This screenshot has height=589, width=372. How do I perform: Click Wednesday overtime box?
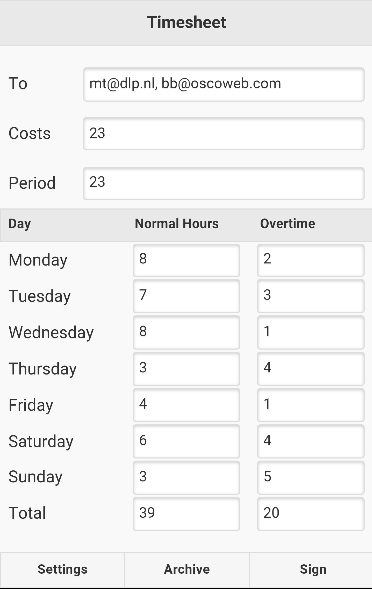(x=311, y=332)
